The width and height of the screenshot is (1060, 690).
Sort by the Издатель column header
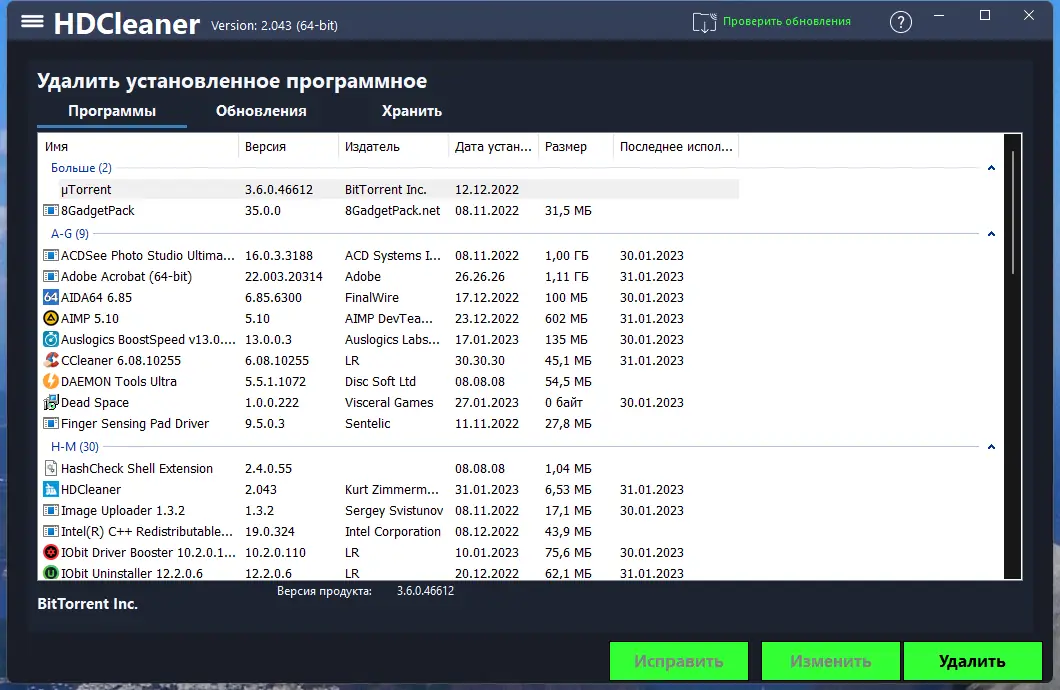[x=393, y=147]
